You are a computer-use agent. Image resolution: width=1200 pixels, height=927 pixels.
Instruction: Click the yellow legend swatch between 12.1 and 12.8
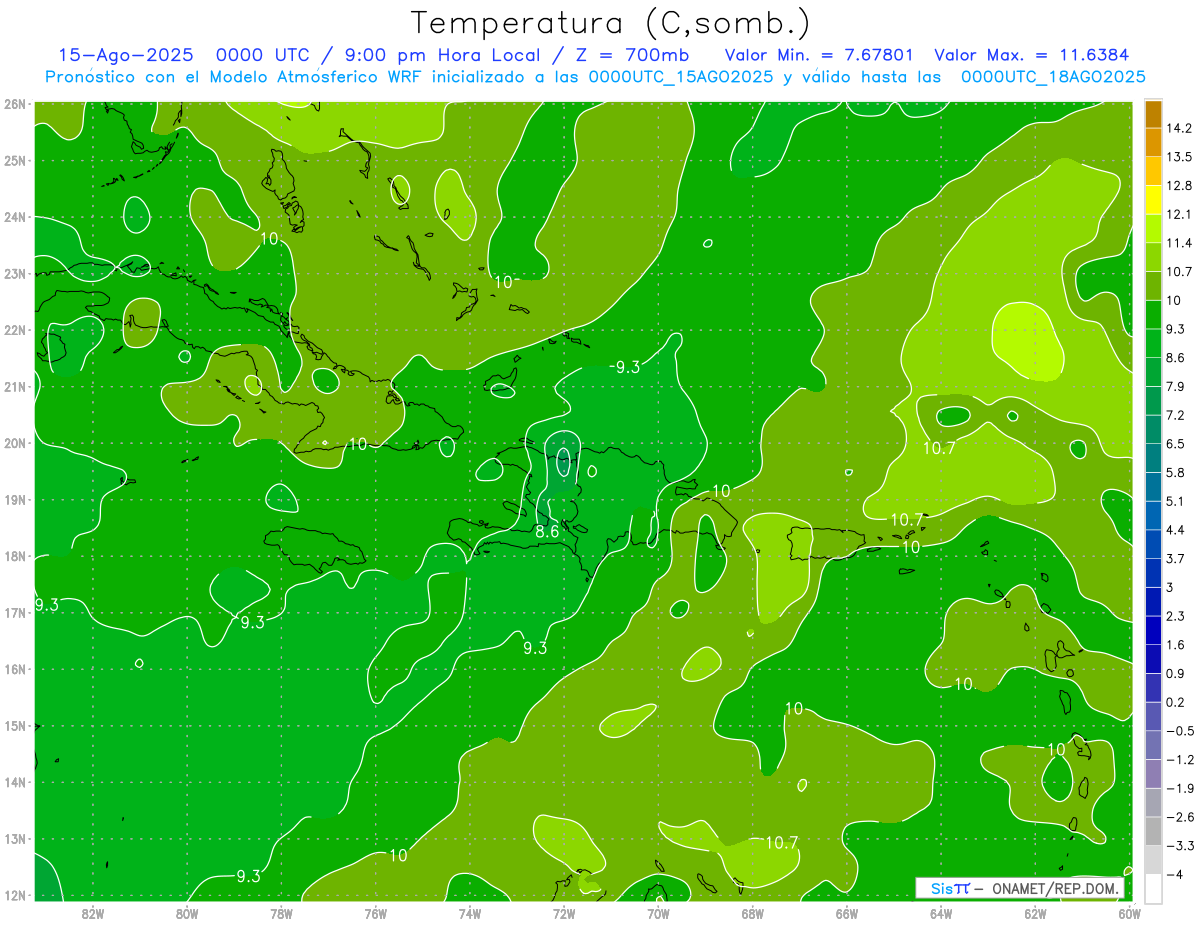pos(1154,199)
